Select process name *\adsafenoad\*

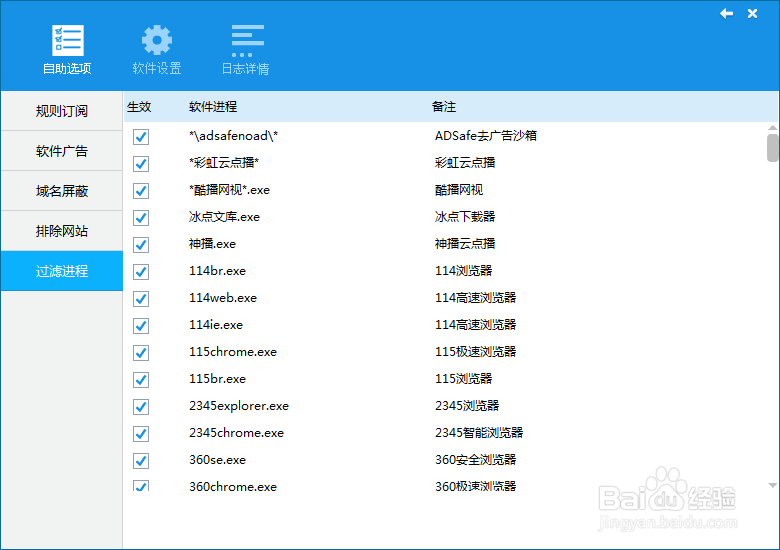233,136
